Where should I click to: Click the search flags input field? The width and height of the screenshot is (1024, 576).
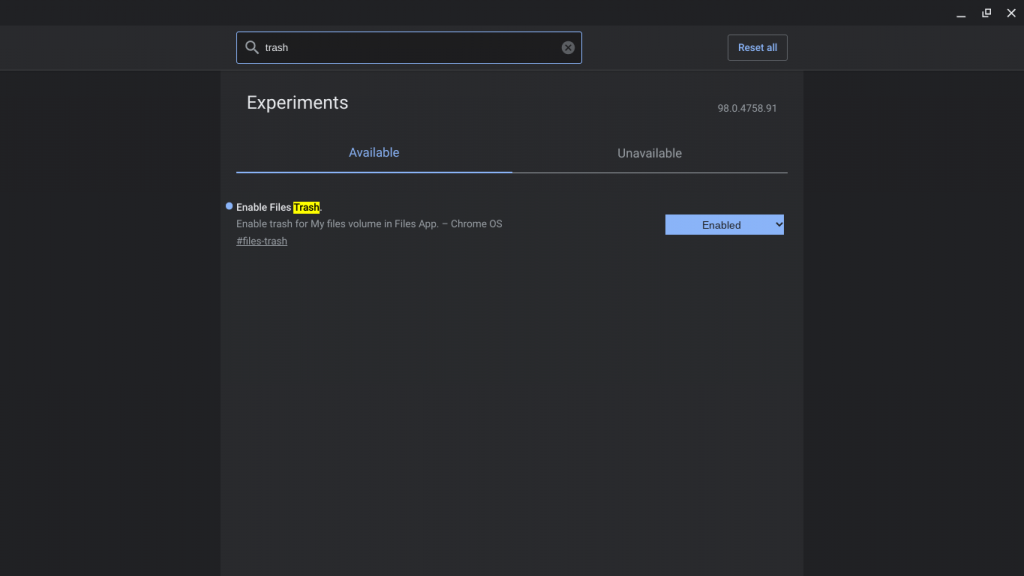(x=409, y=47)
